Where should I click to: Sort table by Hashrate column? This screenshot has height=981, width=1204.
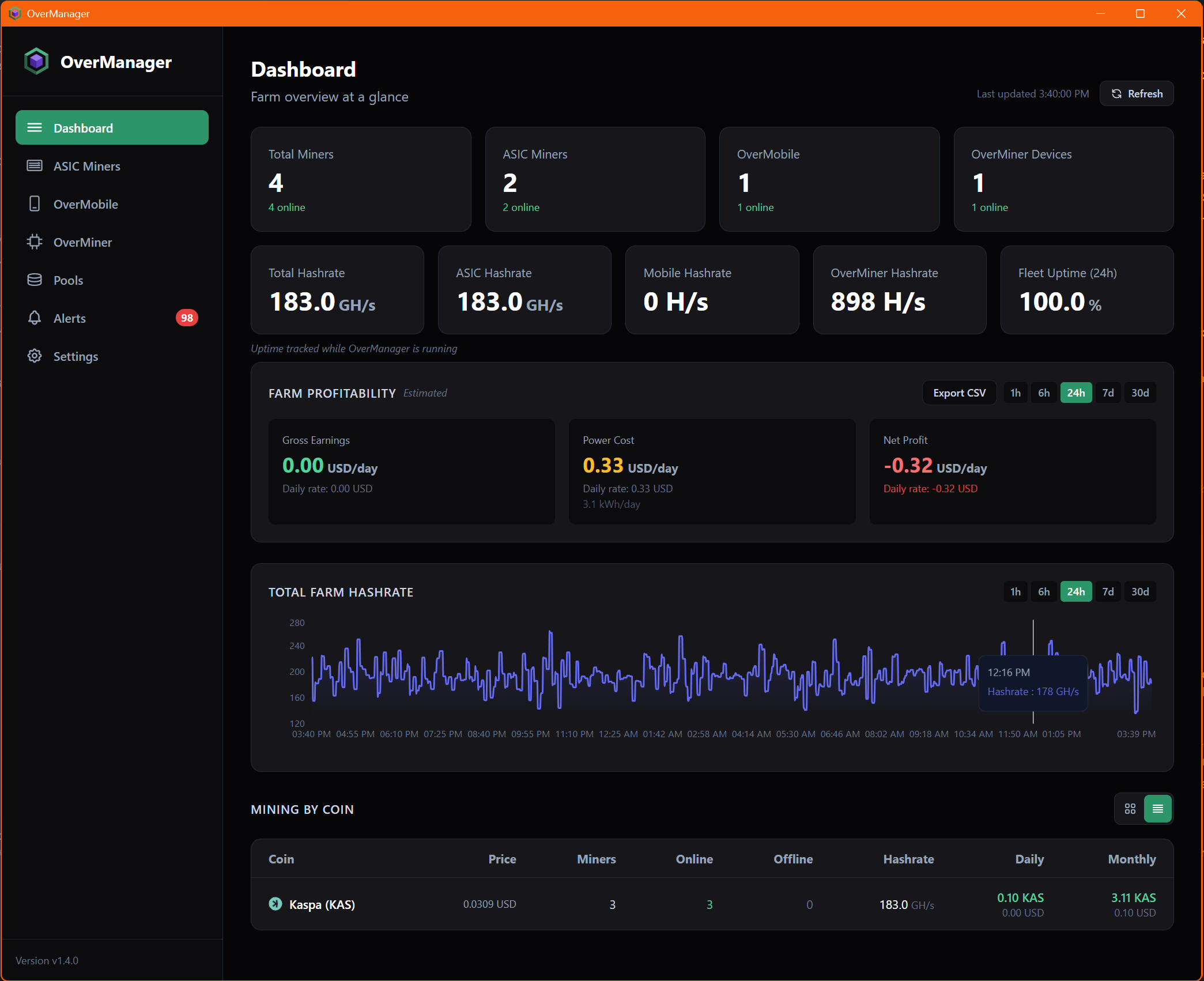click(908, 859)
